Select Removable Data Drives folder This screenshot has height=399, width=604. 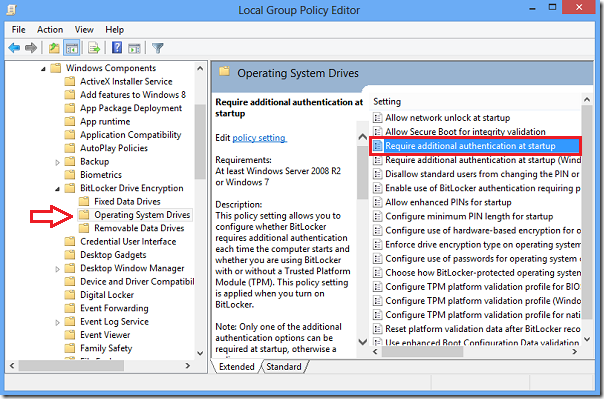click(139, 228)
